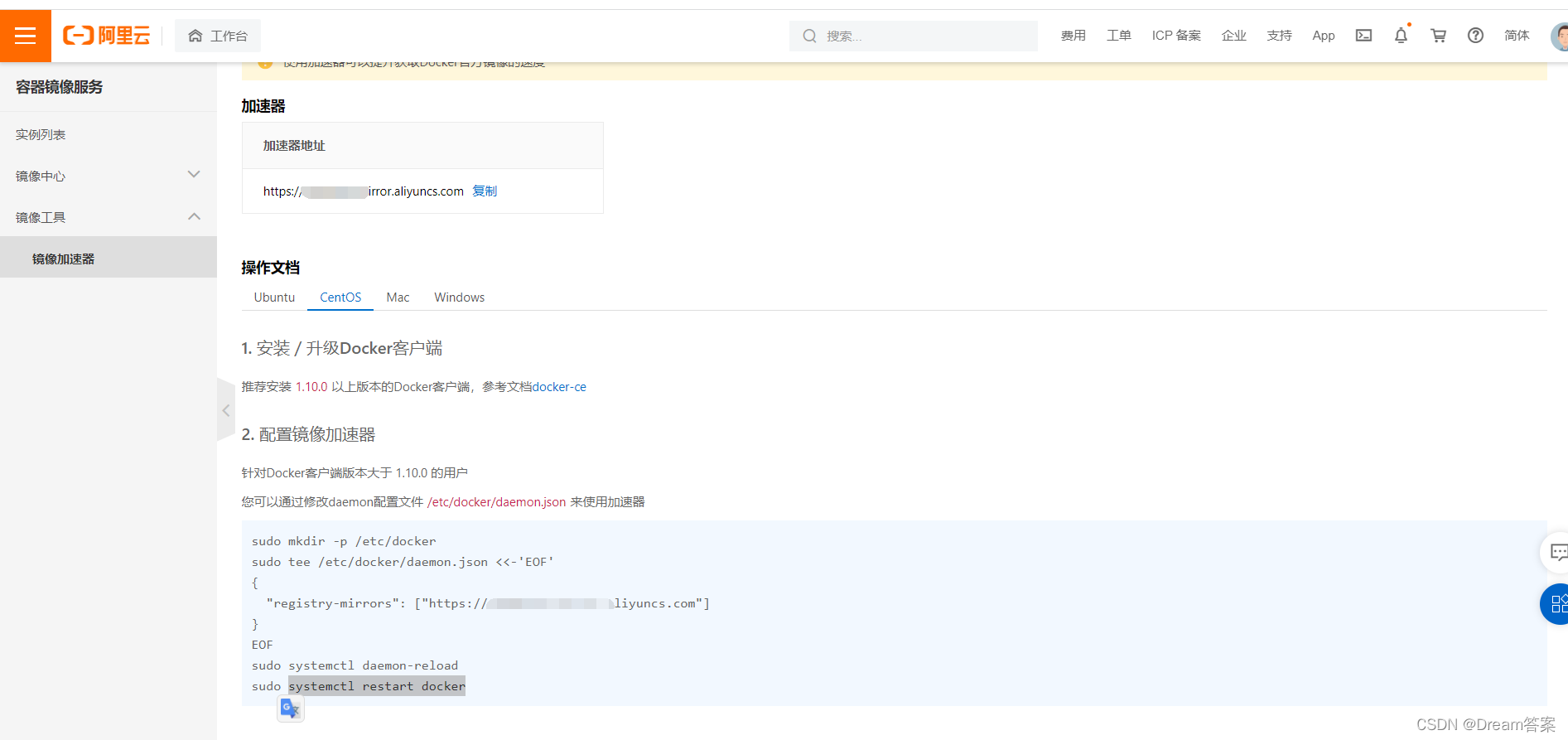The height and width of the screenshot is (740, 1568).
Task: Click the Google Translate popup icon
Action: [x=290, y=709]
